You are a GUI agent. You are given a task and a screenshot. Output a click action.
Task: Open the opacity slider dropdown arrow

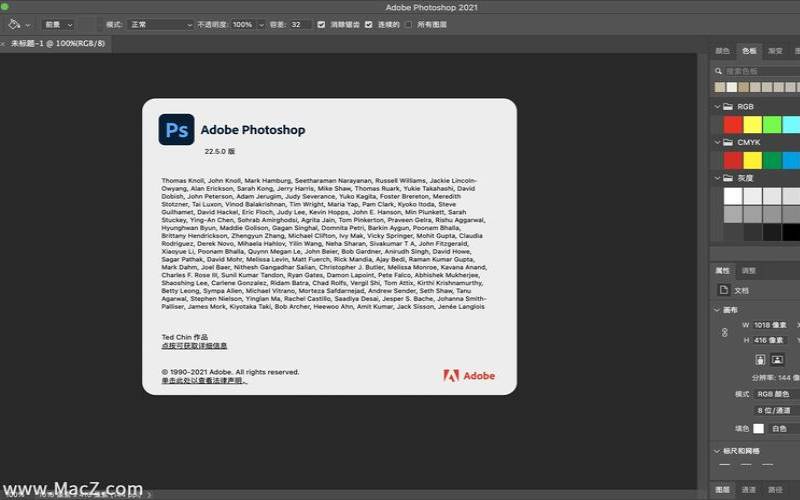[261, 25]
